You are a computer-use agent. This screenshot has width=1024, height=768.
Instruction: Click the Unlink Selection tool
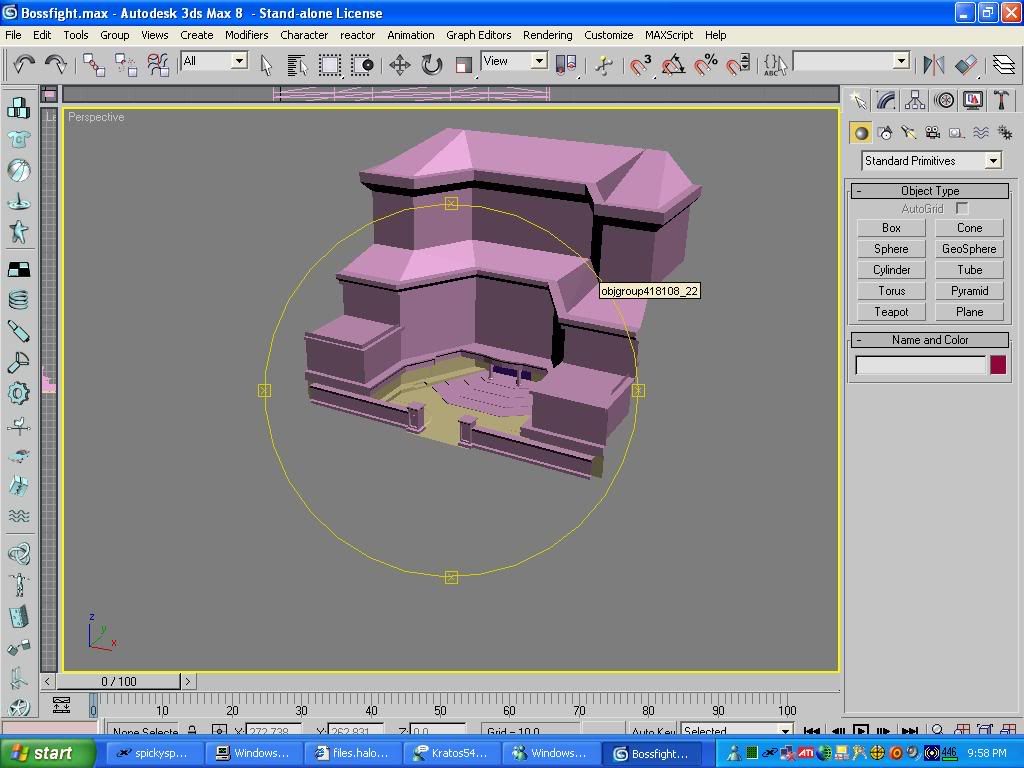pos(125,64)
